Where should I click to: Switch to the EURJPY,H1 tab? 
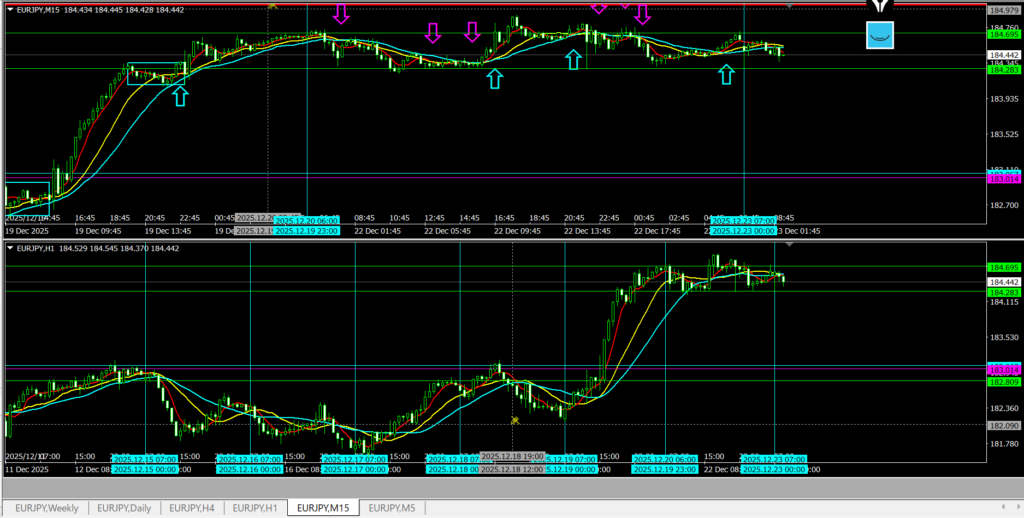tap(254, 508)
